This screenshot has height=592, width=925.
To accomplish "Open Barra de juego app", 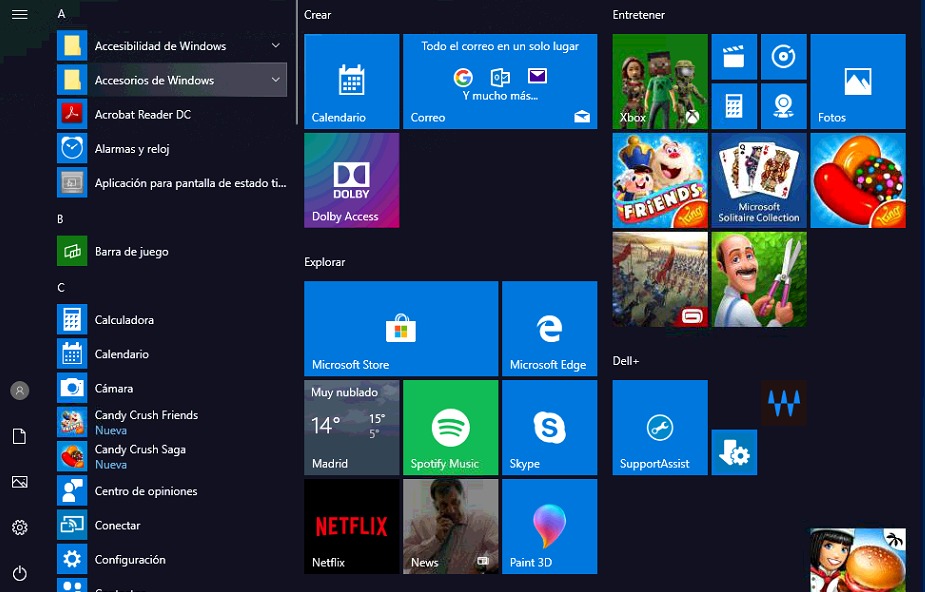I will (172, 252).
